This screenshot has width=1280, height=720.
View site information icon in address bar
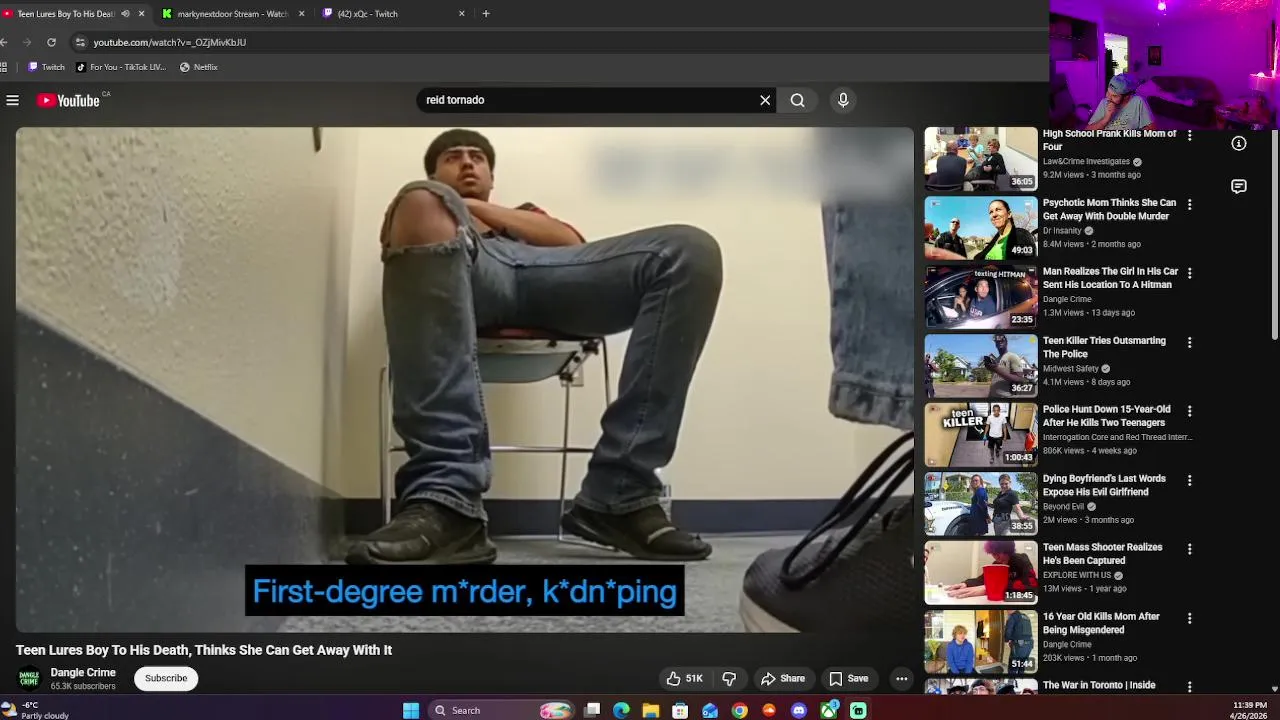(80, 42)
